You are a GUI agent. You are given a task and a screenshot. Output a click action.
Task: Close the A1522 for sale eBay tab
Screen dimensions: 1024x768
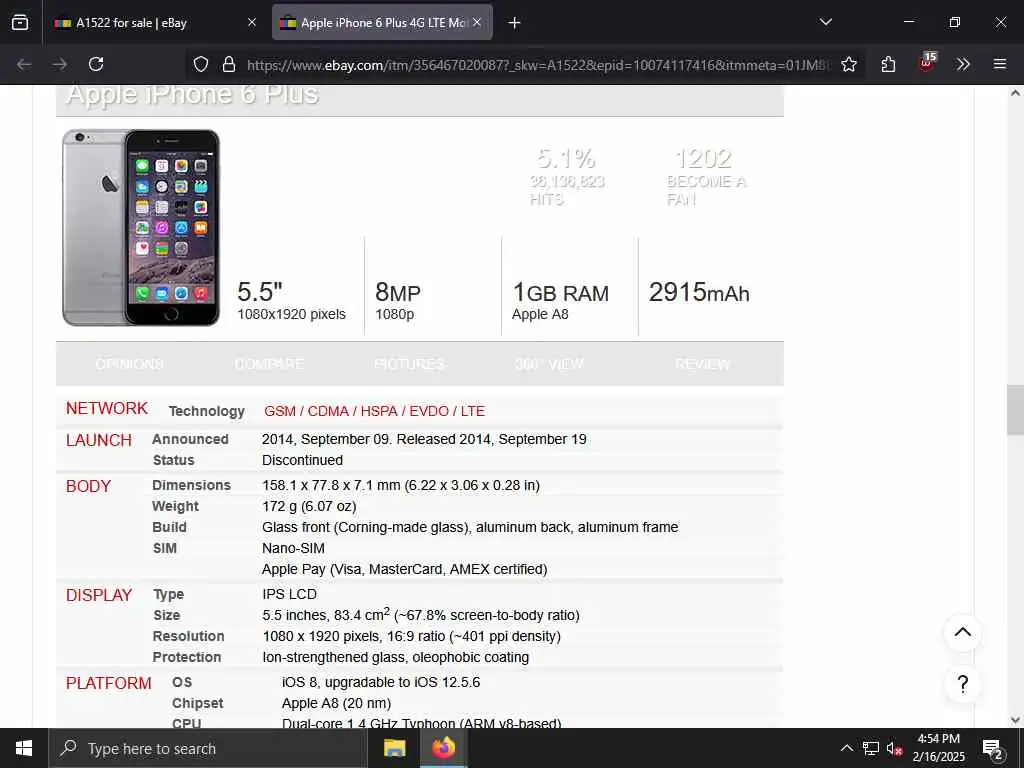(x=251, y=22)
